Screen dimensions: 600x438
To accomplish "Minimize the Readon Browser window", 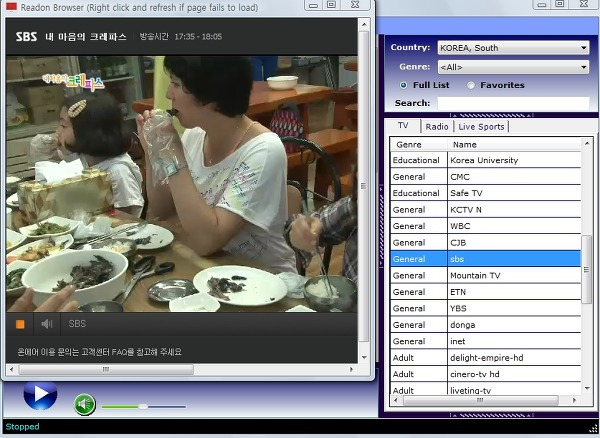I will point(313,5).
